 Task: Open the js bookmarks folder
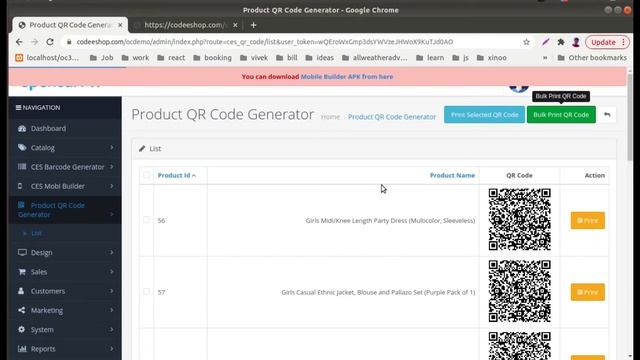click(x=460, y=58)
